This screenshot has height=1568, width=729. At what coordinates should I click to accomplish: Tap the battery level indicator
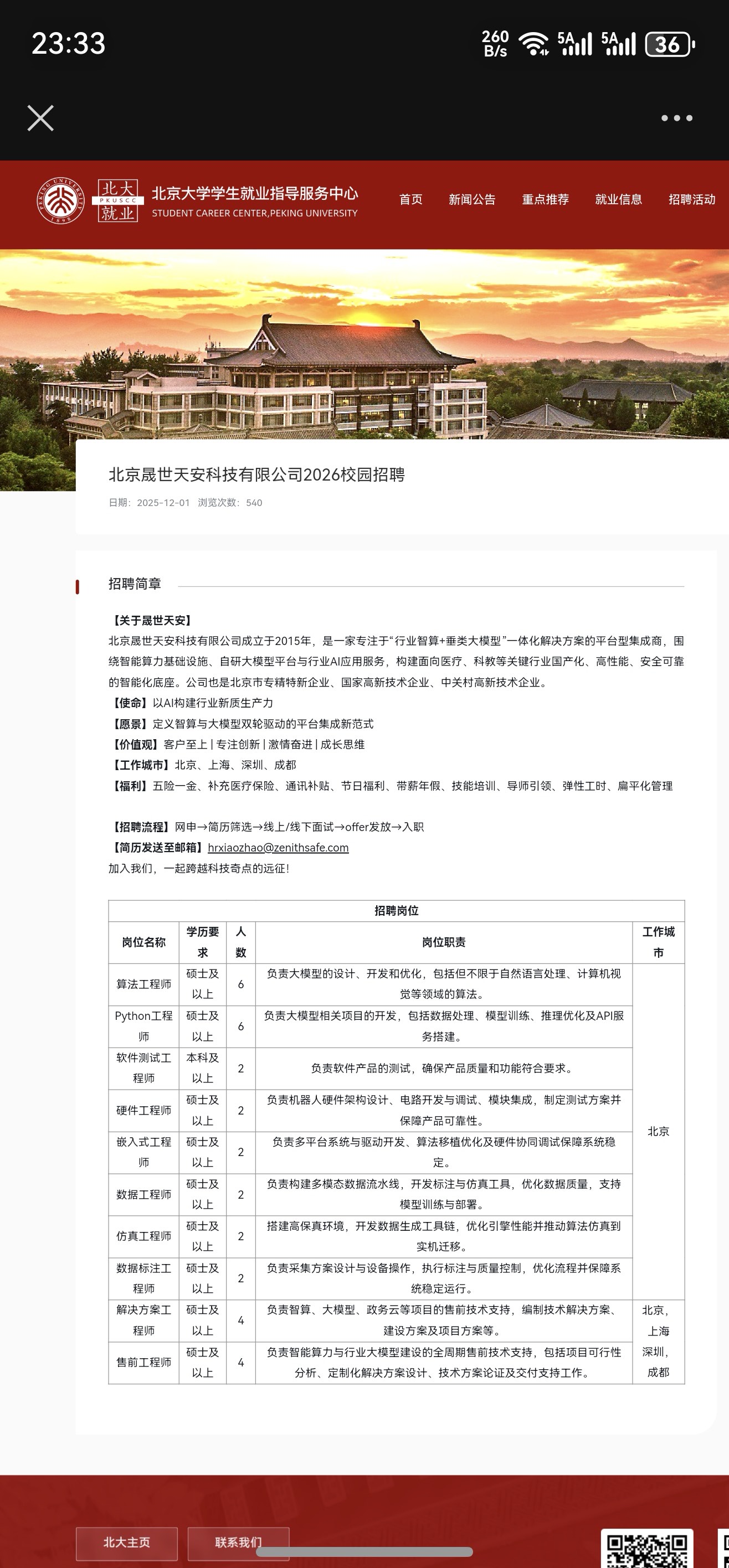point(670,44)
